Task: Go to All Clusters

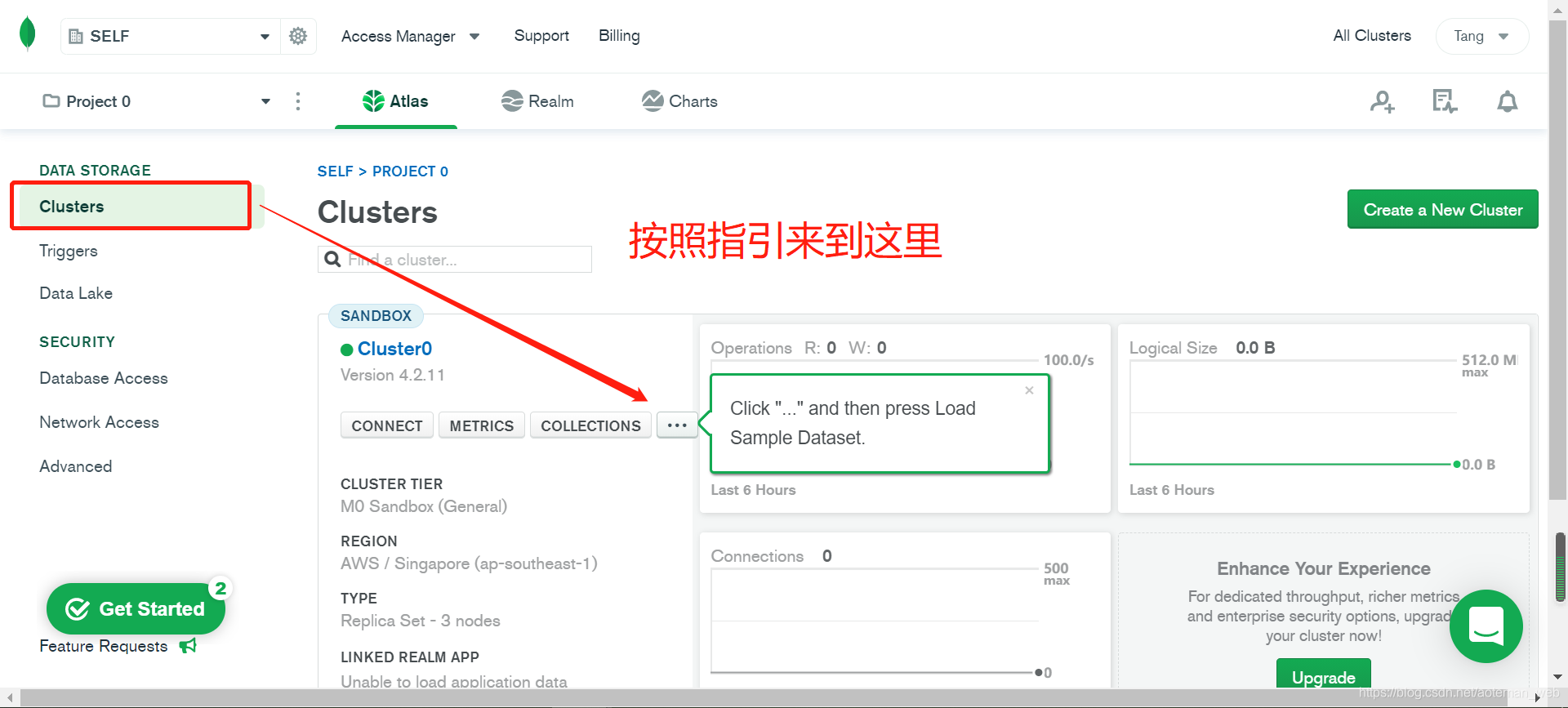Action: [1372, 36]
